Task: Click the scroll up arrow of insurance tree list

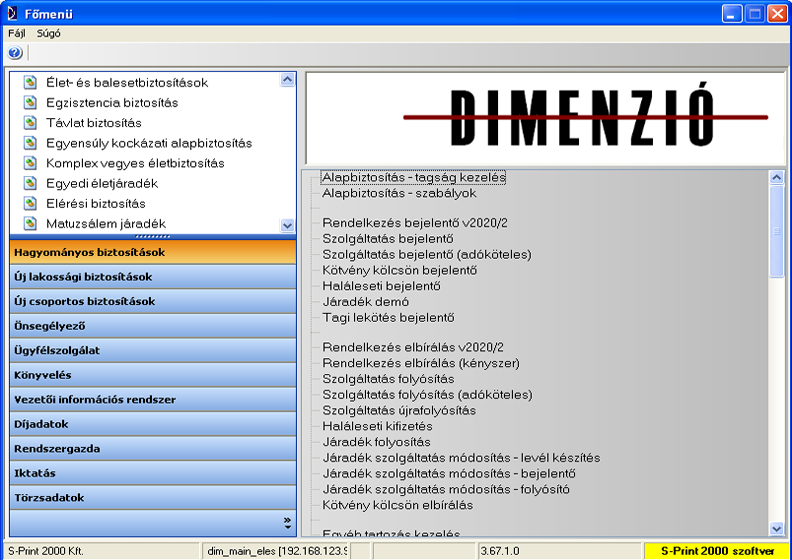Action: (288, 79)
